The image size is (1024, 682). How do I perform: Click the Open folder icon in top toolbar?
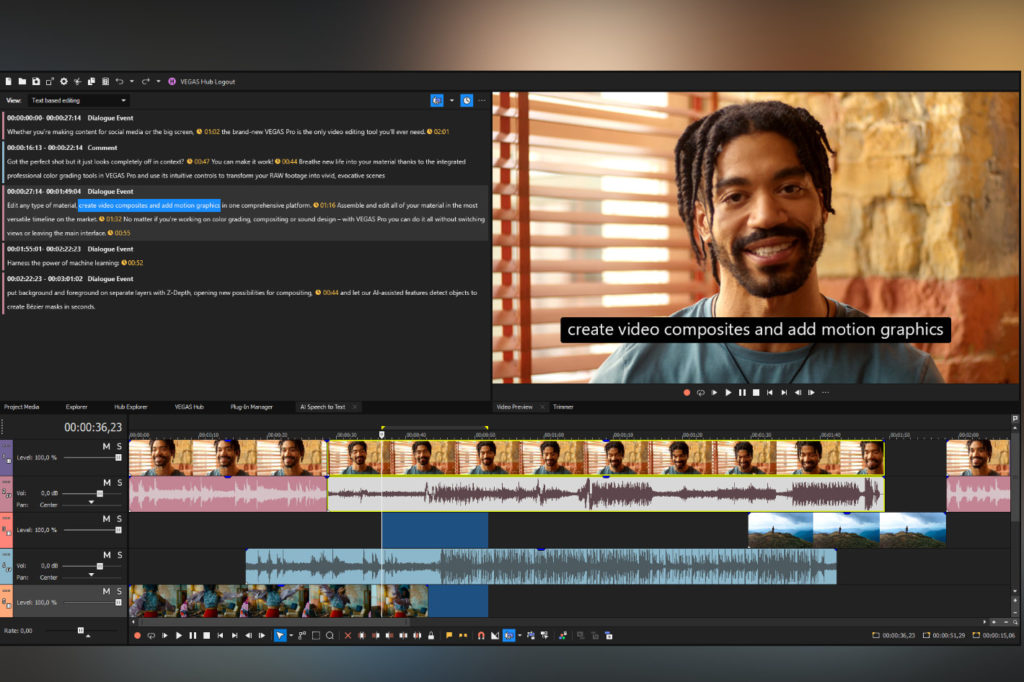(x=22, y=82)
